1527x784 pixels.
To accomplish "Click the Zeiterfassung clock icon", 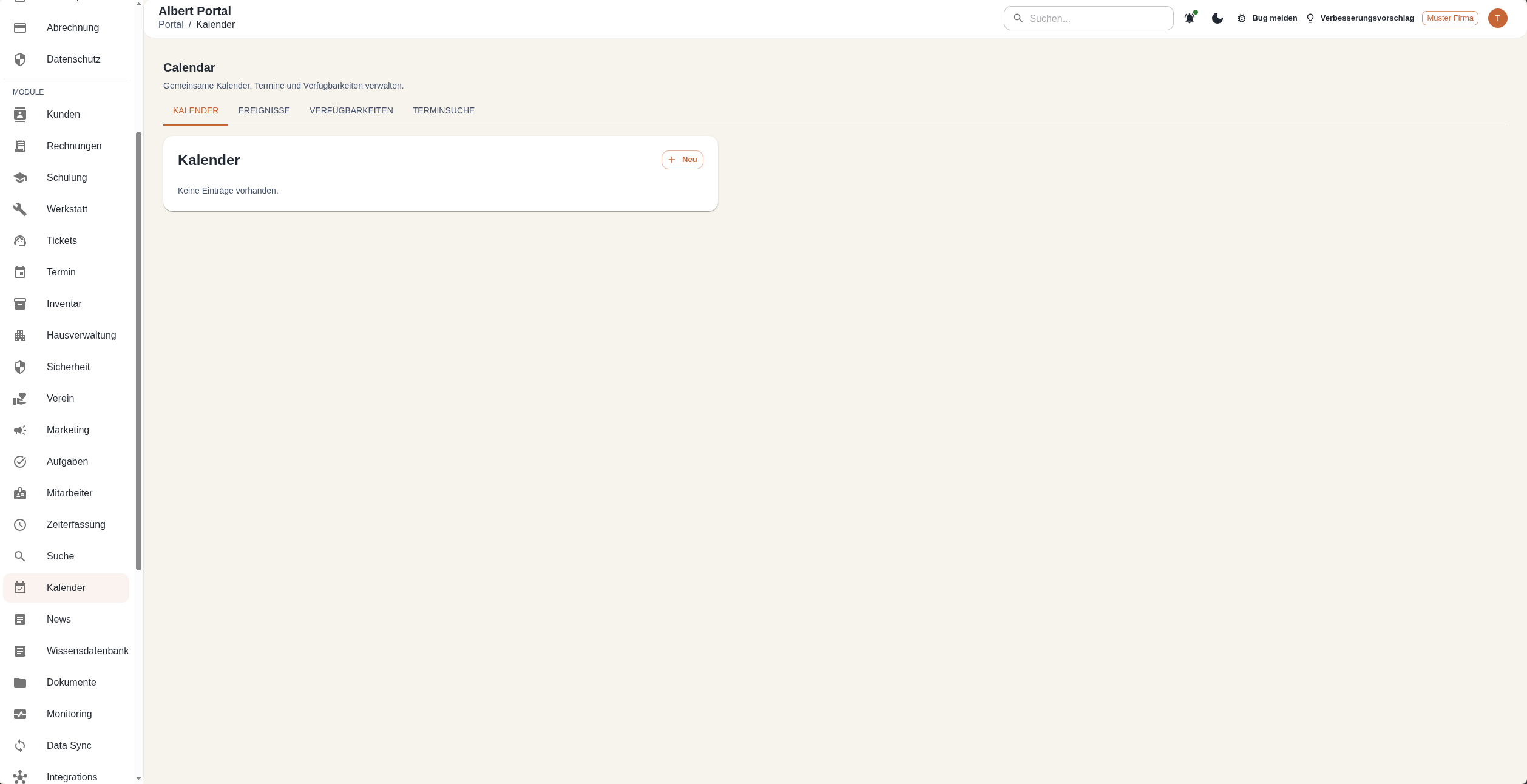I will coord(20,525).
